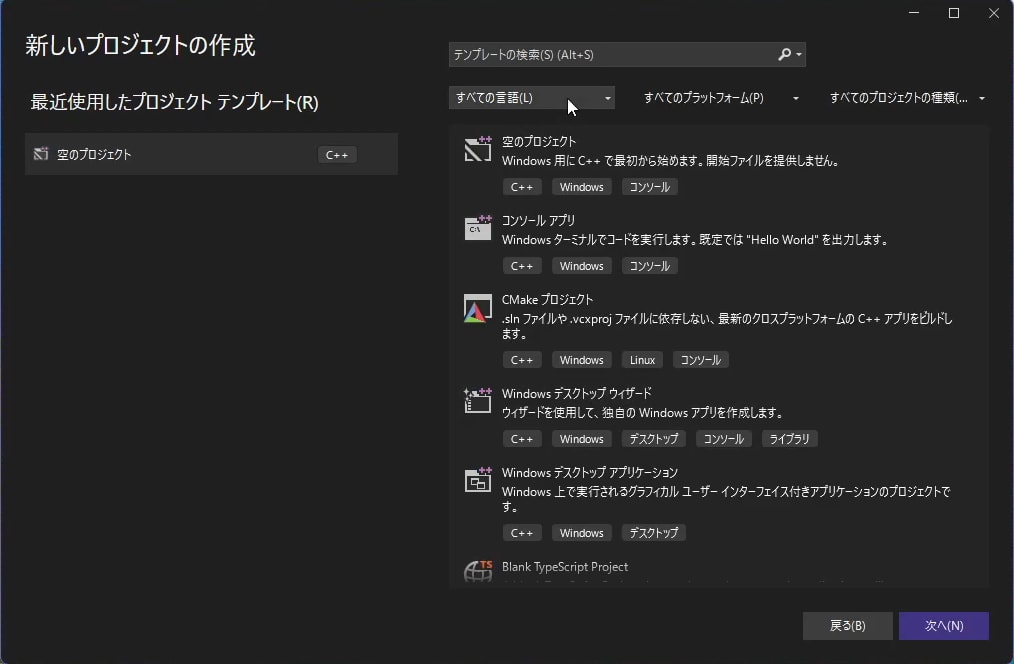Click ライブラリ tag under デスクトップ ウィザード

click(x=790, y=439)
